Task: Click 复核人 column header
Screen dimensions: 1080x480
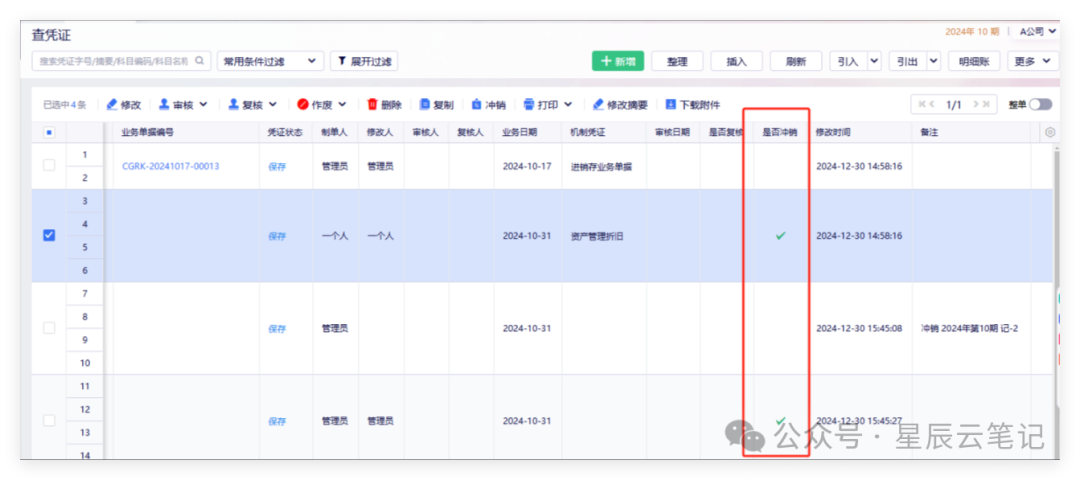Action: (470, 132)
